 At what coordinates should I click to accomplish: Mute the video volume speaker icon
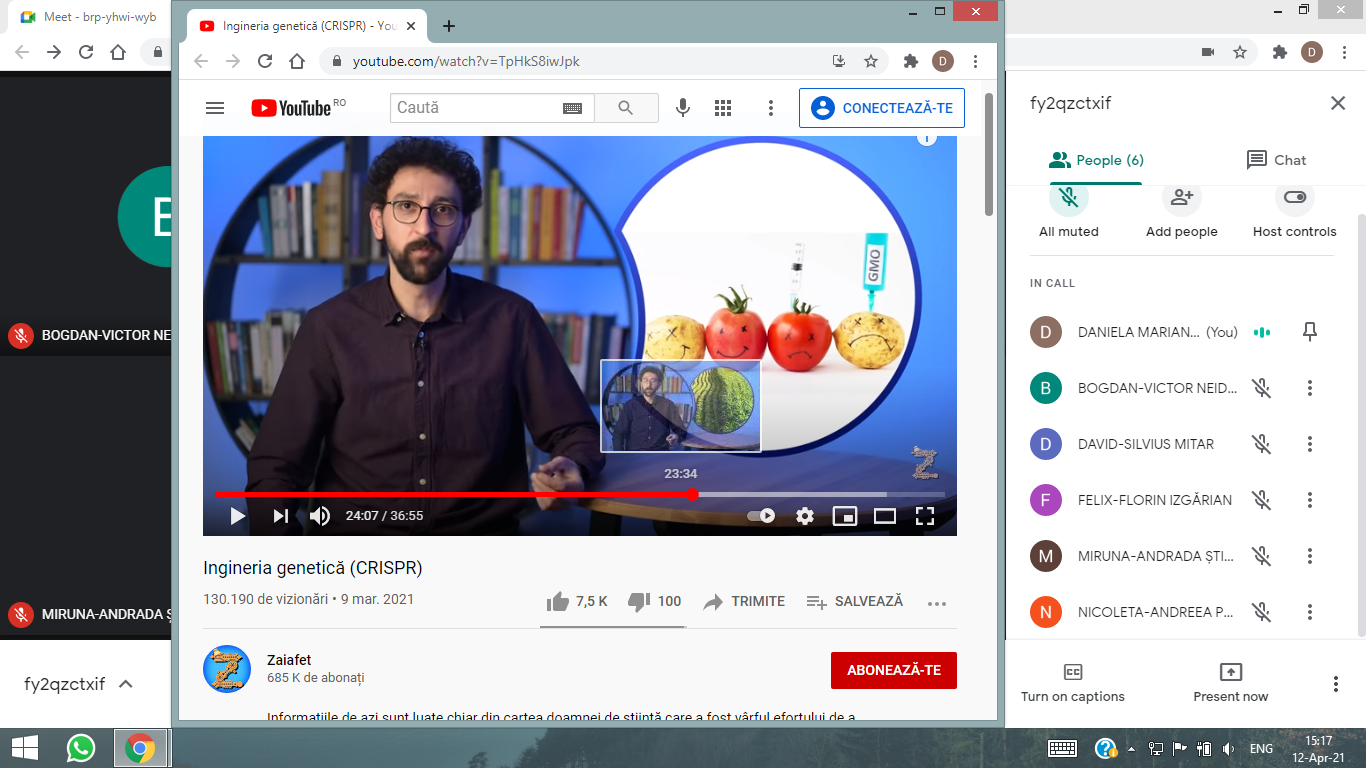[320, 516]
